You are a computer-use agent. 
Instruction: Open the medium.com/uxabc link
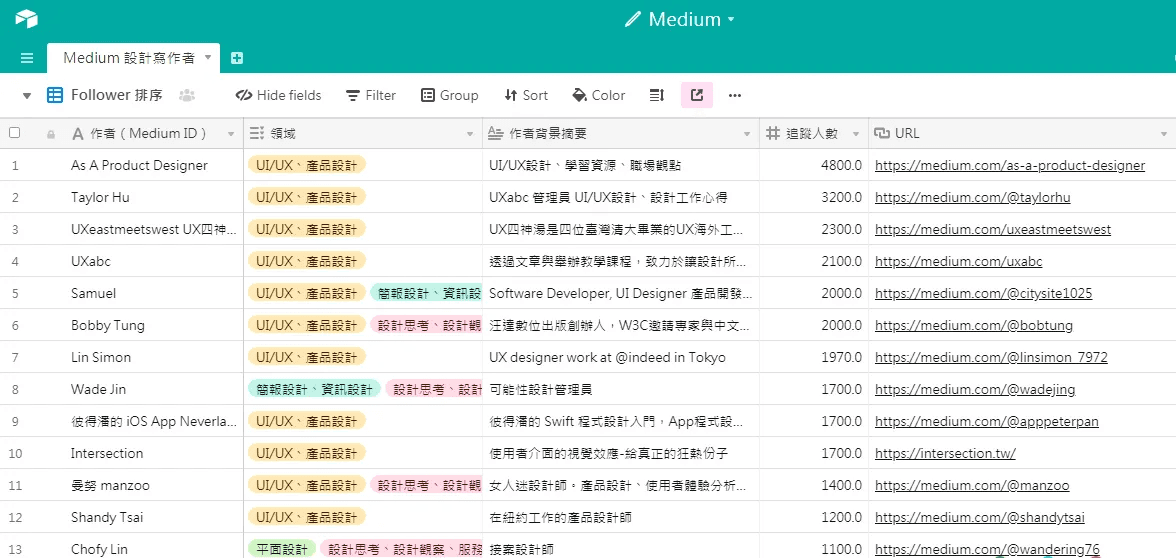point(958,262)
